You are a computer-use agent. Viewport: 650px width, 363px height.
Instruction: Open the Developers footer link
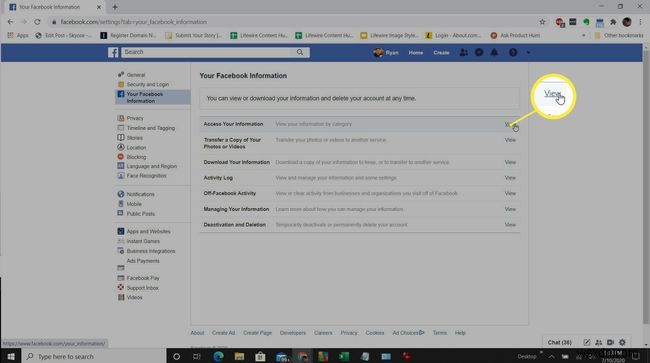[293, 333]
